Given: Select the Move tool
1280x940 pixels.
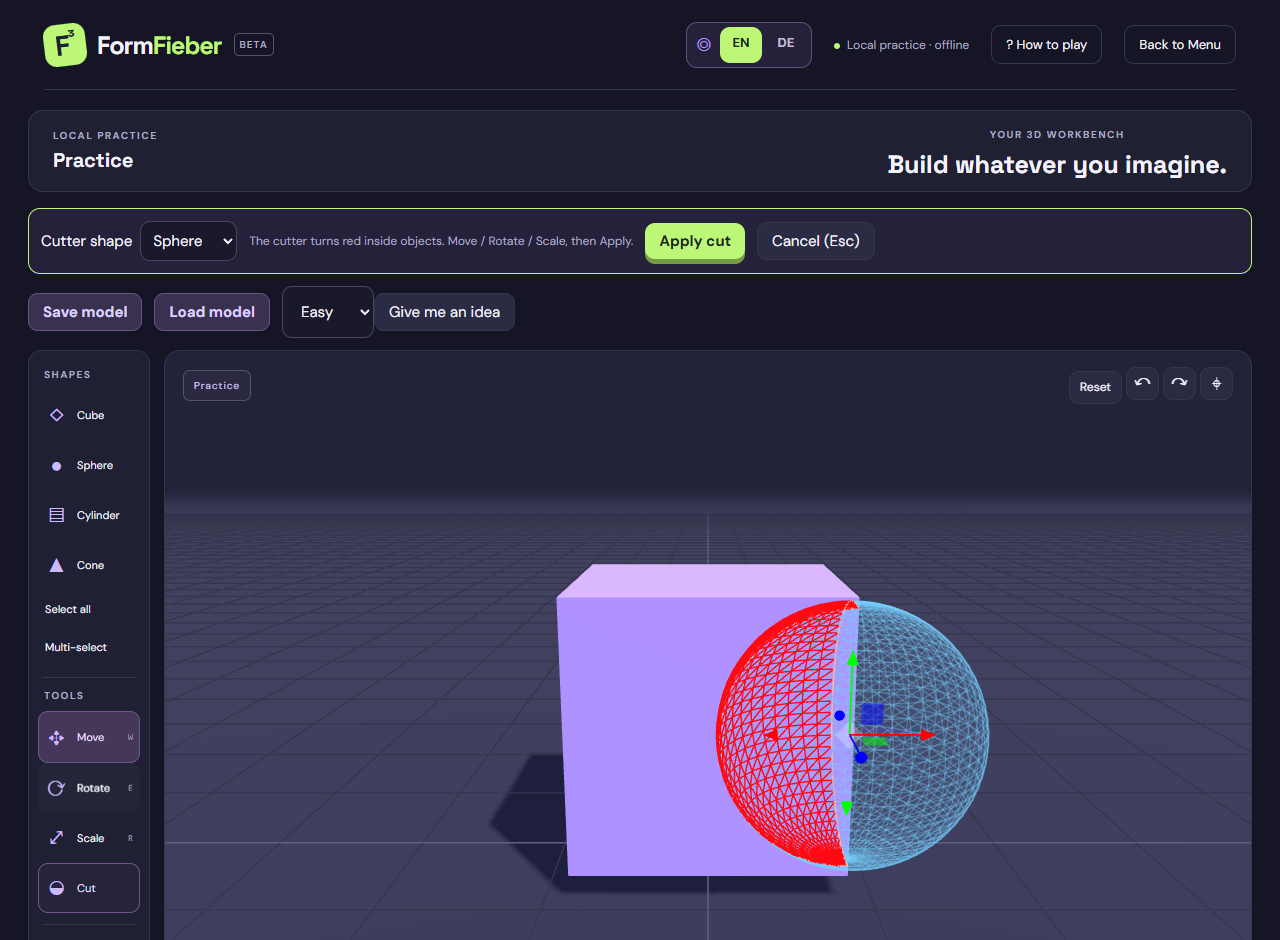Looking at the screenshot, I should click(x=89, y=737).
